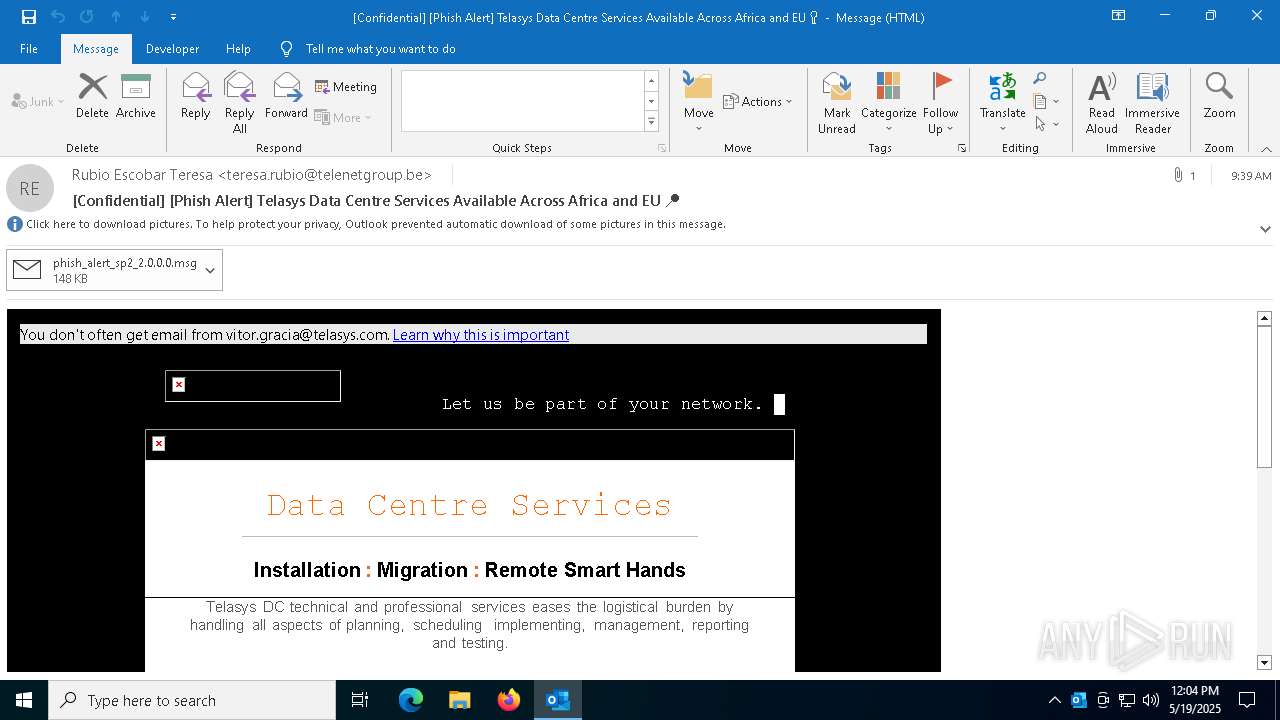
Task: Click the Find icon in Editing group
Action: click(1040, 79)
